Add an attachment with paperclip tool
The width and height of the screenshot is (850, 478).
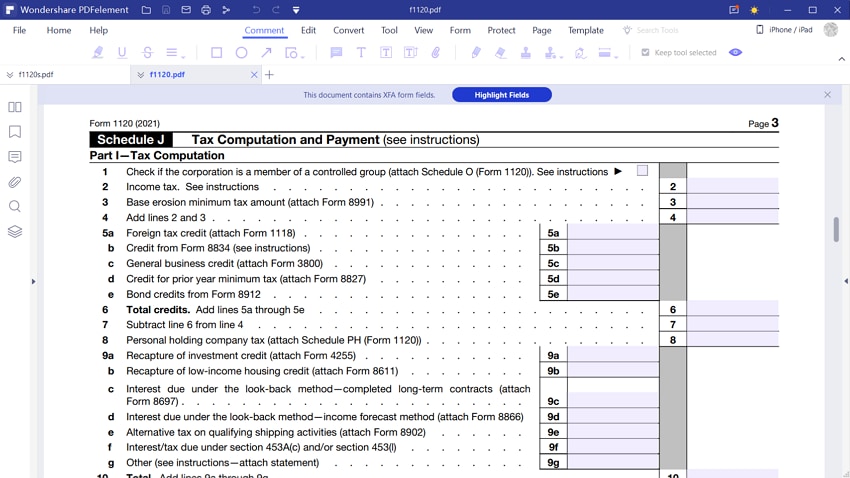pyautogui.click(x=436, y=53)
